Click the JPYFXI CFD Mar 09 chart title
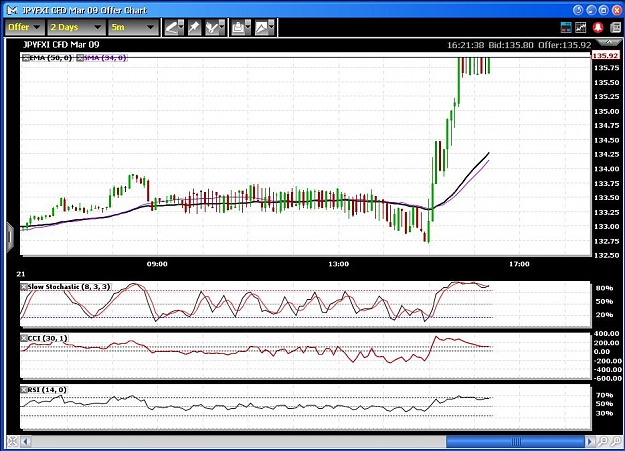 [61, 45]
